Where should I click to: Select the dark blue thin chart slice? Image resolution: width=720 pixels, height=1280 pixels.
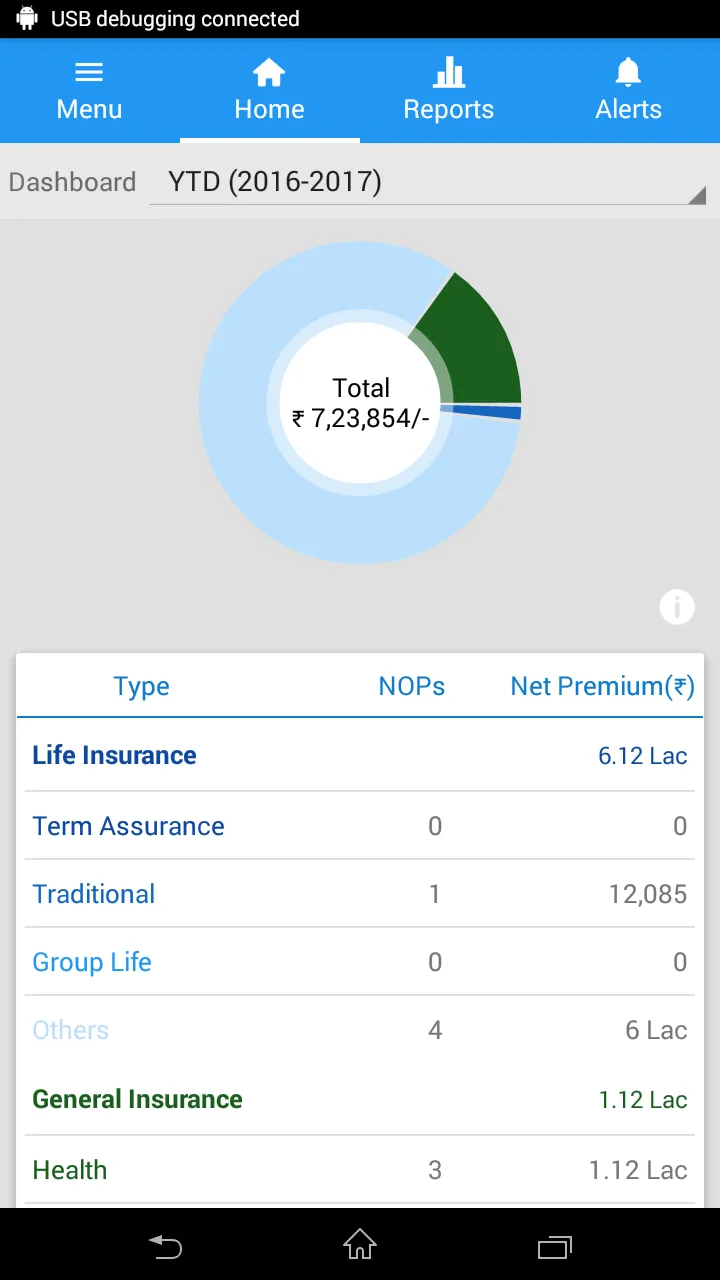(481, 413)
